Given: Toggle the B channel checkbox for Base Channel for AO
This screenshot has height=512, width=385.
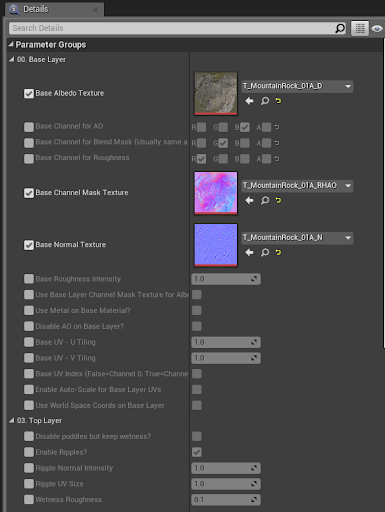Looking at the screenshot, I should (x=245, y=127).
